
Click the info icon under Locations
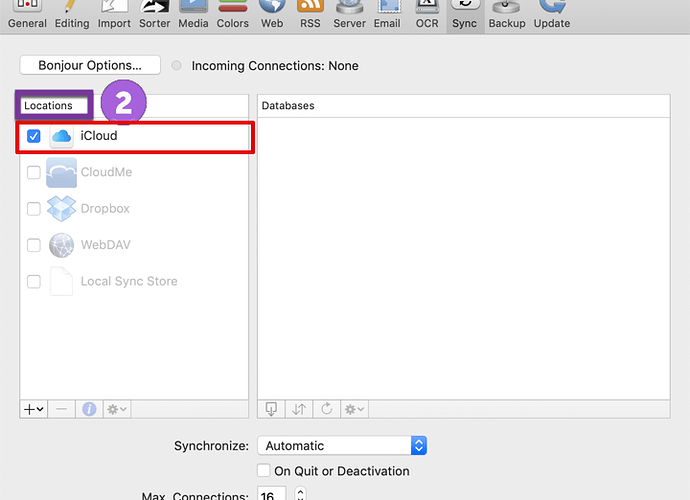[89, 409]
